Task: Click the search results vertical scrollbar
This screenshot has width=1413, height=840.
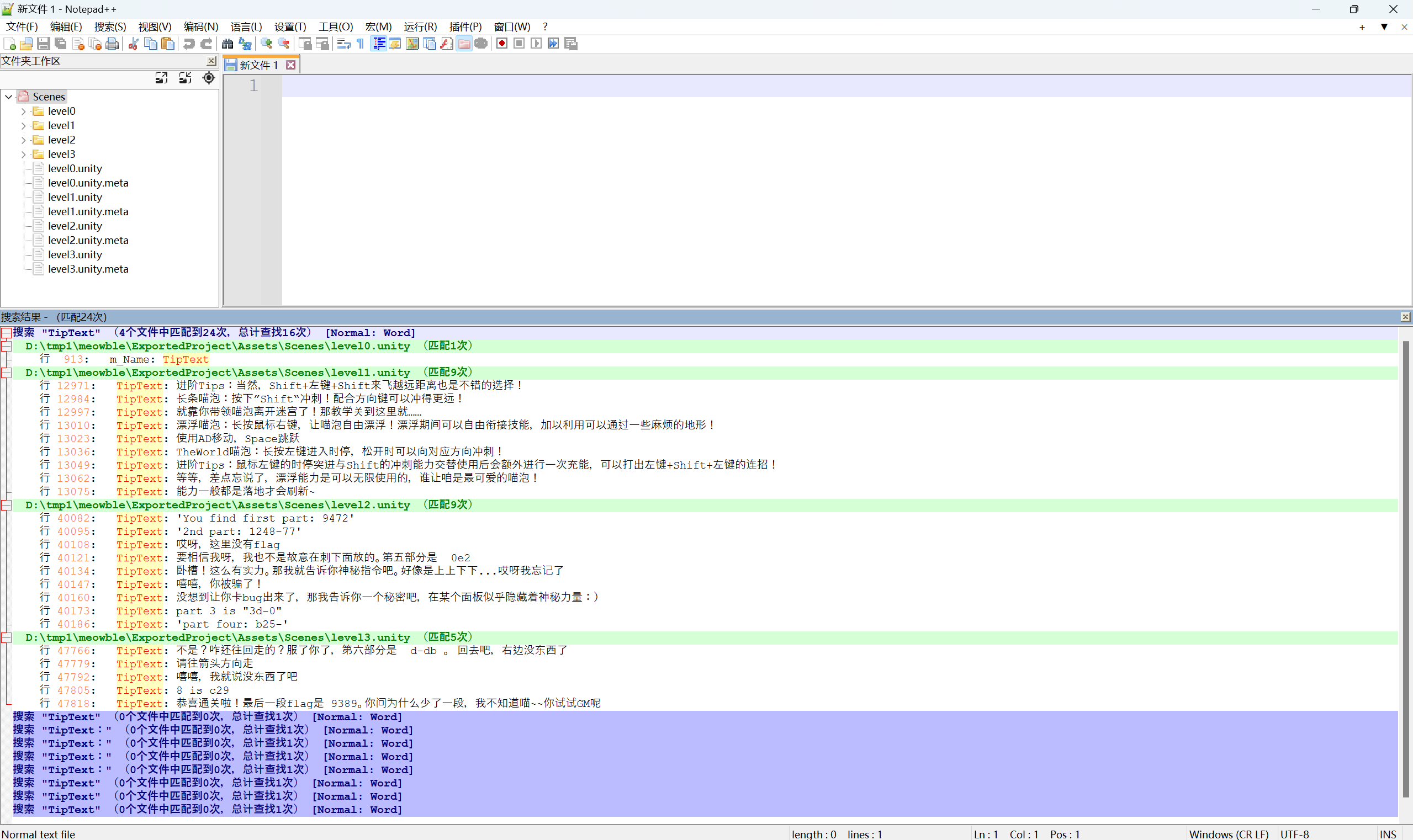Action: click(1405, 569)
